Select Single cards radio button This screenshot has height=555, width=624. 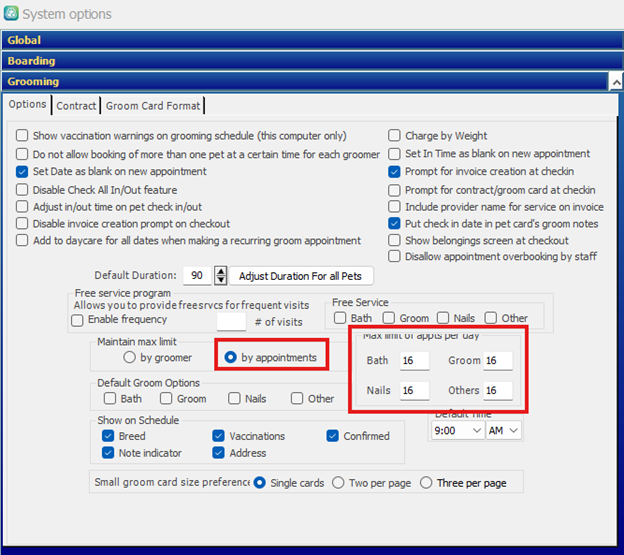[259, 483]
